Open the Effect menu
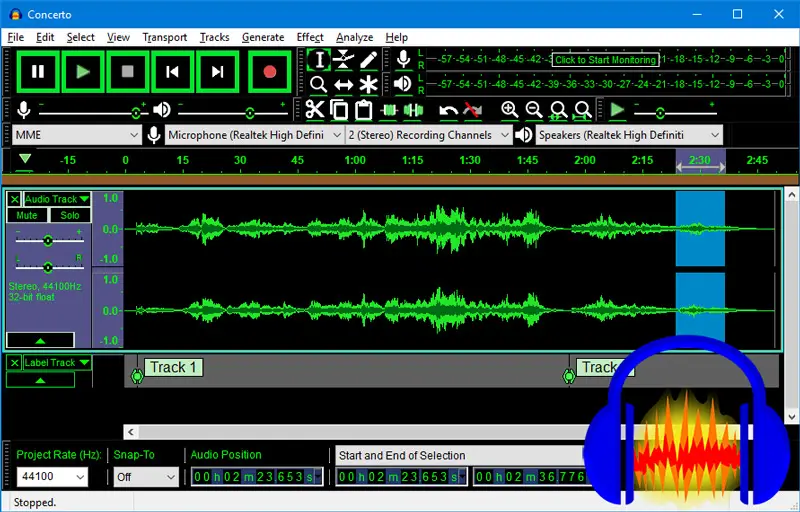 coord(310,37)
